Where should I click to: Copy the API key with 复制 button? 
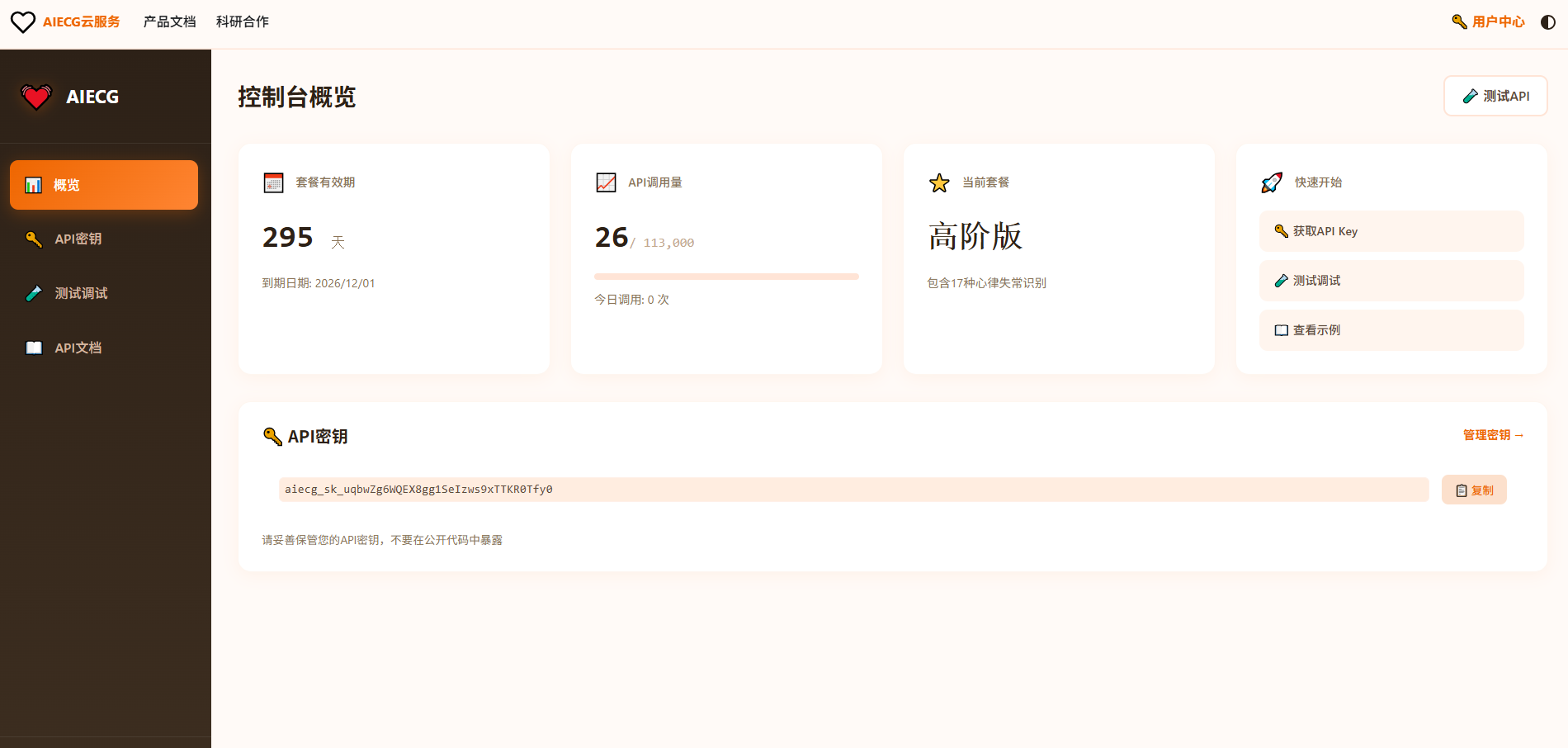coord(1473,489)
